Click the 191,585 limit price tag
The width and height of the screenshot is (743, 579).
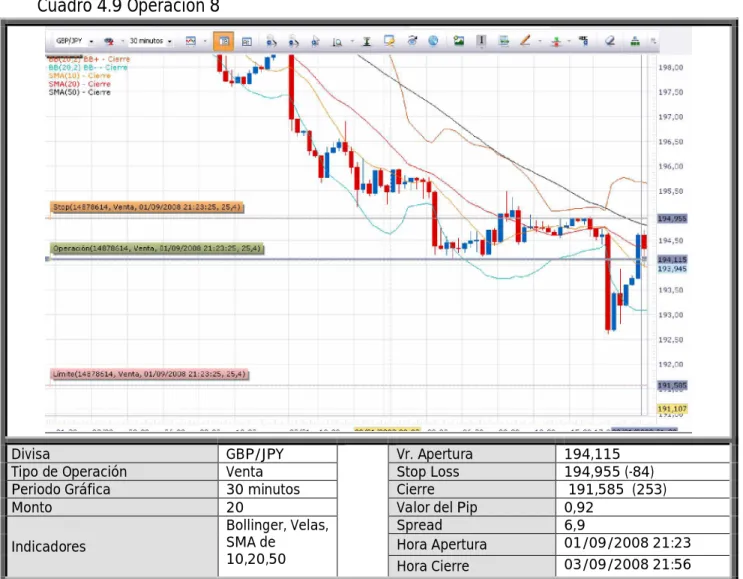(x=672, y=385)
